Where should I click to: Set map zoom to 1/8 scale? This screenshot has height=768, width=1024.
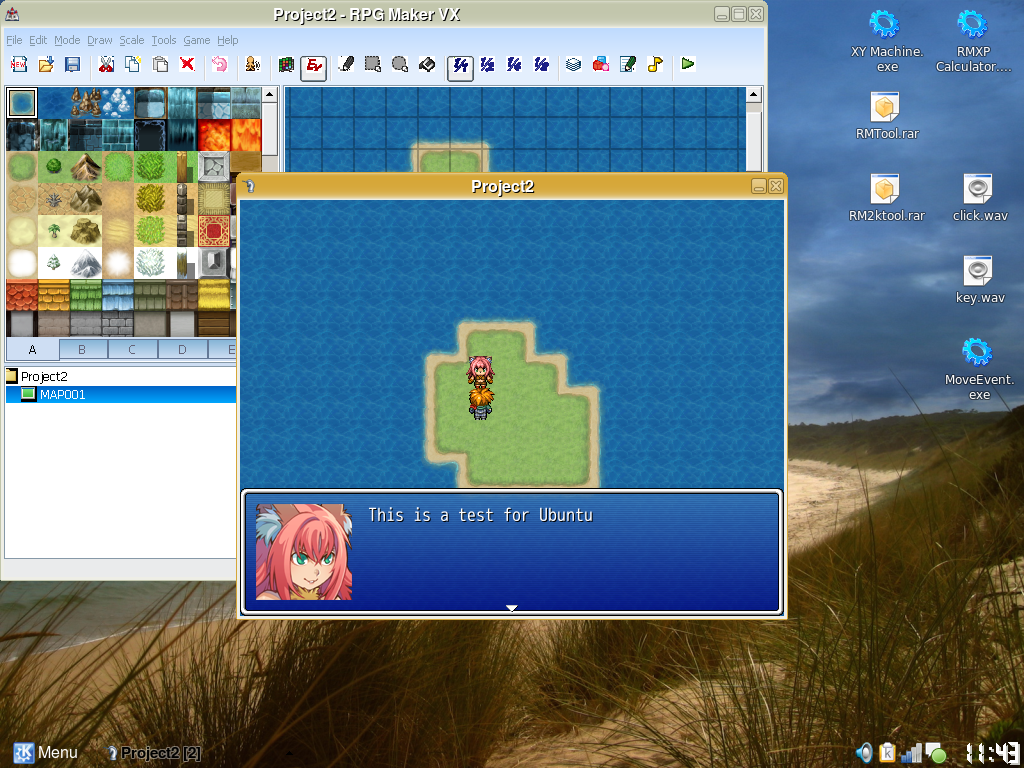[x=541, y=64]
